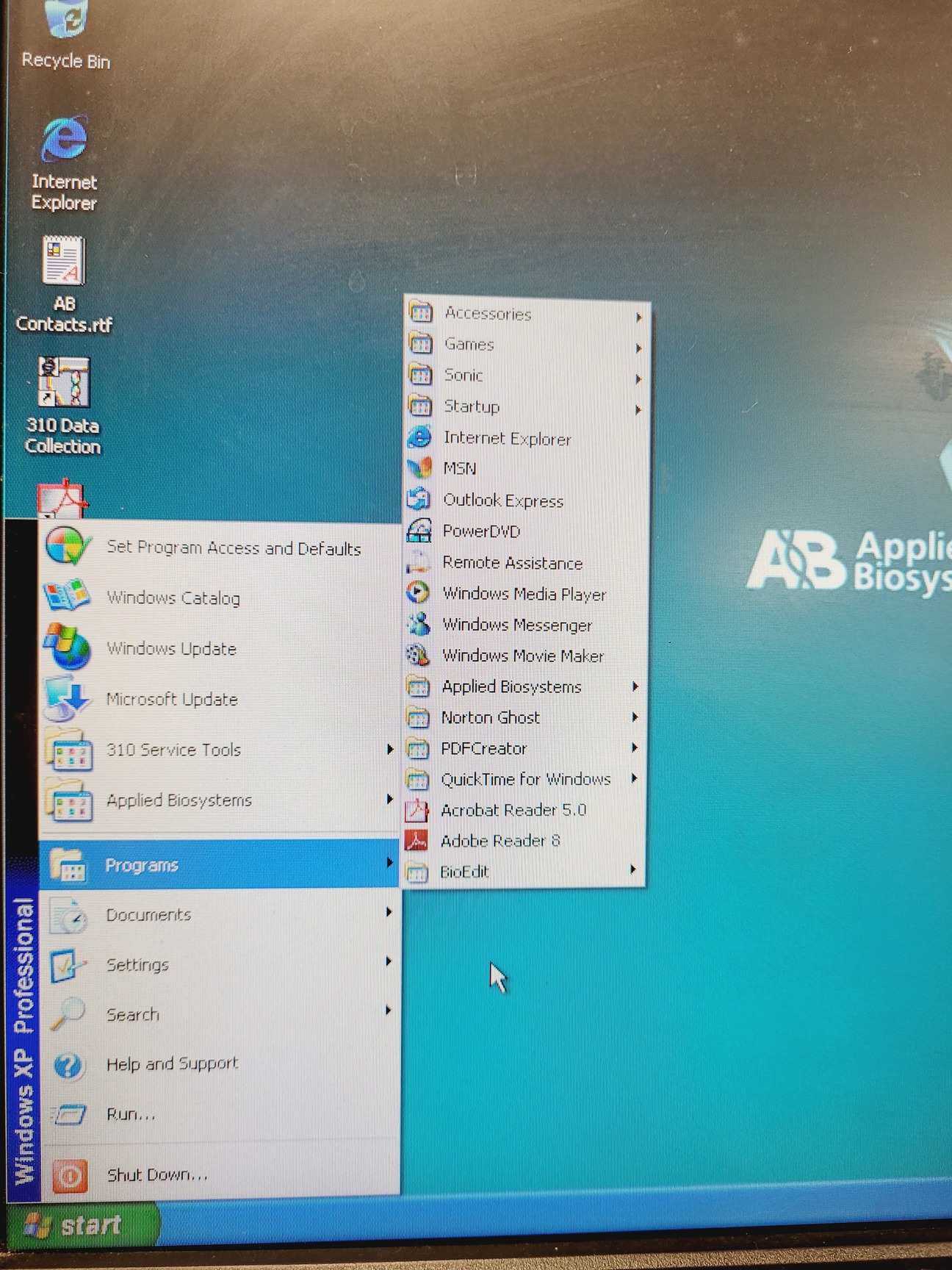Open the Documents menu item

(220, 914)
